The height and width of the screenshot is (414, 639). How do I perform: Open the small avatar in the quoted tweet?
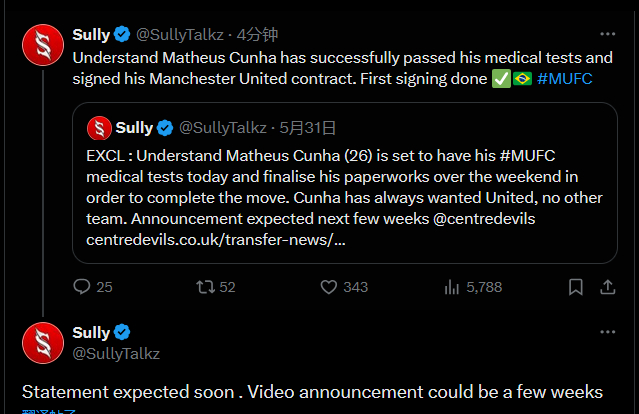tap(98, 127)
